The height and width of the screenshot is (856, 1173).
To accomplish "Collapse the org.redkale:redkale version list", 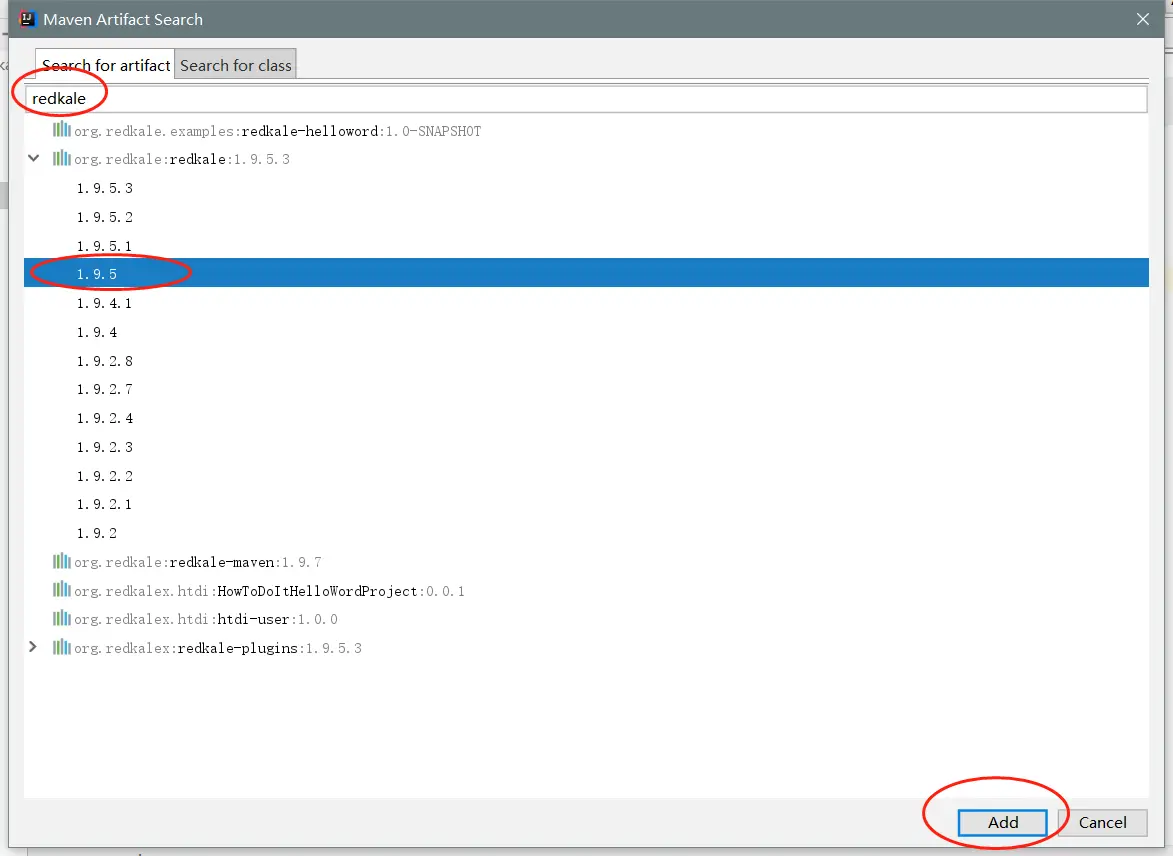I will [34, 159].
